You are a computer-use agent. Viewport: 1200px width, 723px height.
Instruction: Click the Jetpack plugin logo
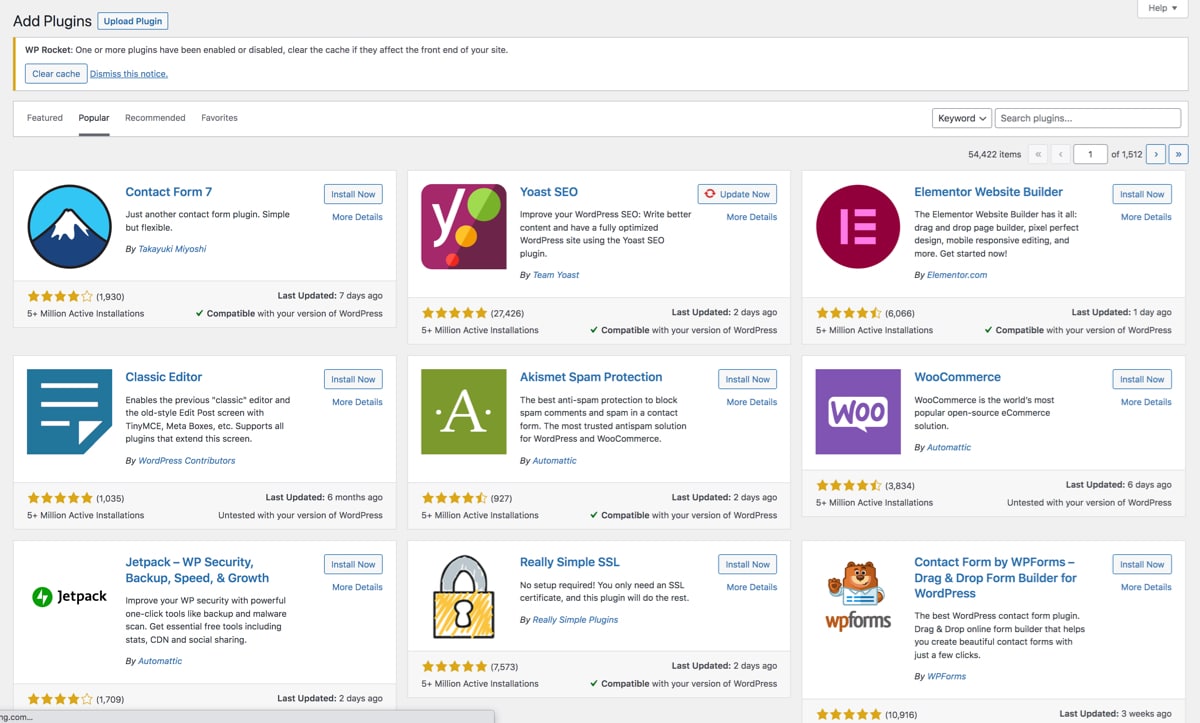69,597
